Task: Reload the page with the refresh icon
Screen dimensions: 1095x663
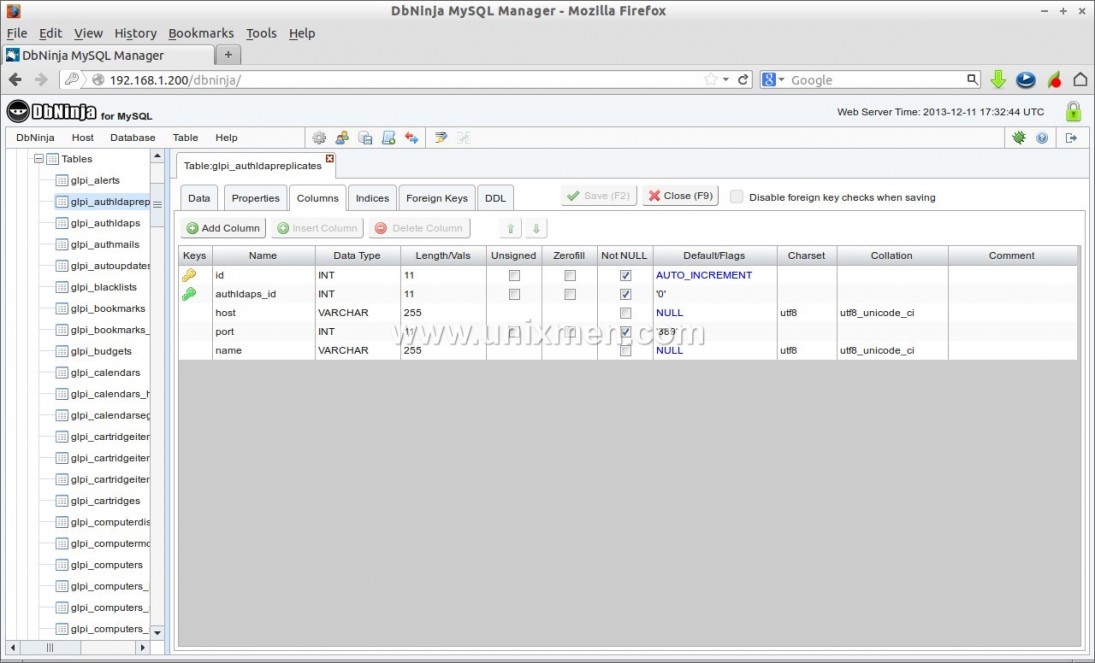Action: coord(743,80)
